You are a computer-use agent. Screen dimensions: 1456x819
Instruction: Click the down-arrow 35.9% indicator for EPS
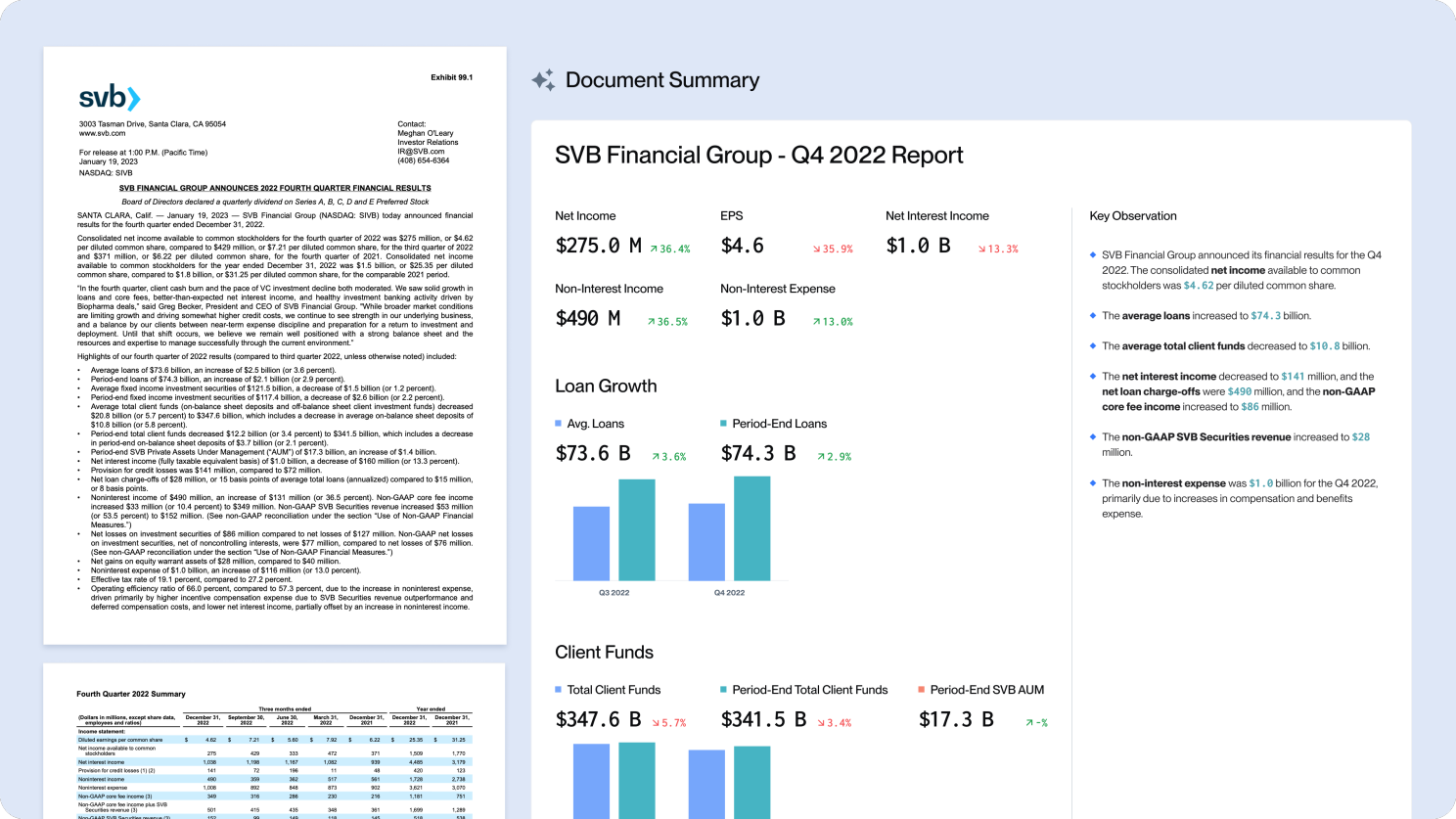pyautogui.click(x=833, y=249)
